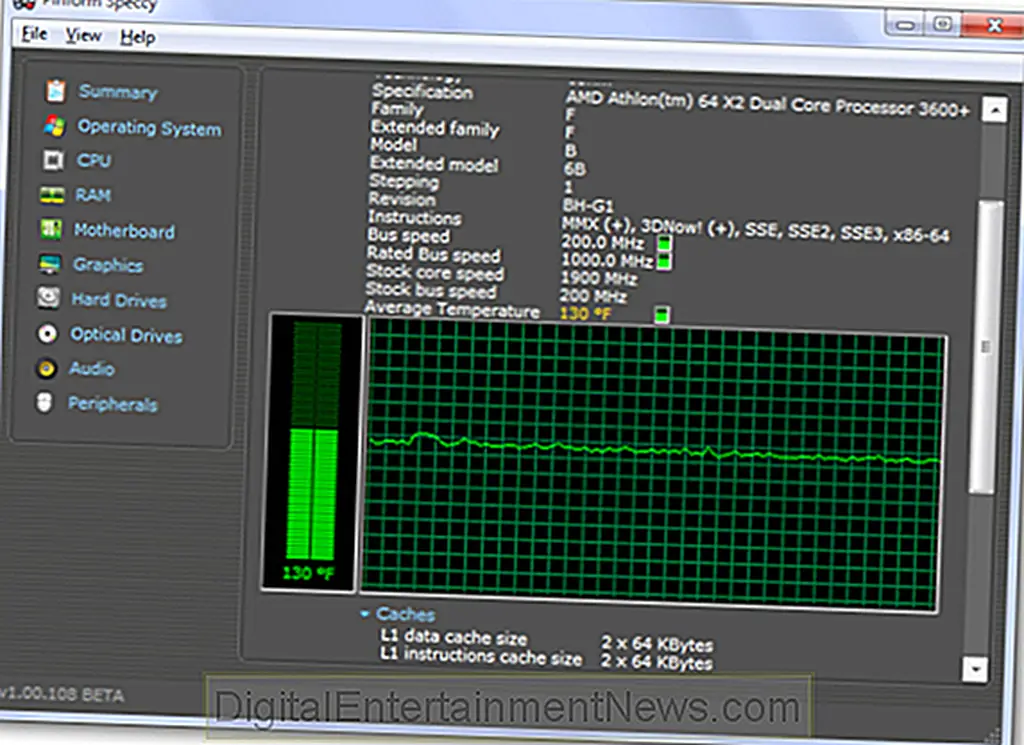Click the Motherboard icon
The width and height of the screenshot is (1024, 745).
pyautogui.click(x=52, y=229)
